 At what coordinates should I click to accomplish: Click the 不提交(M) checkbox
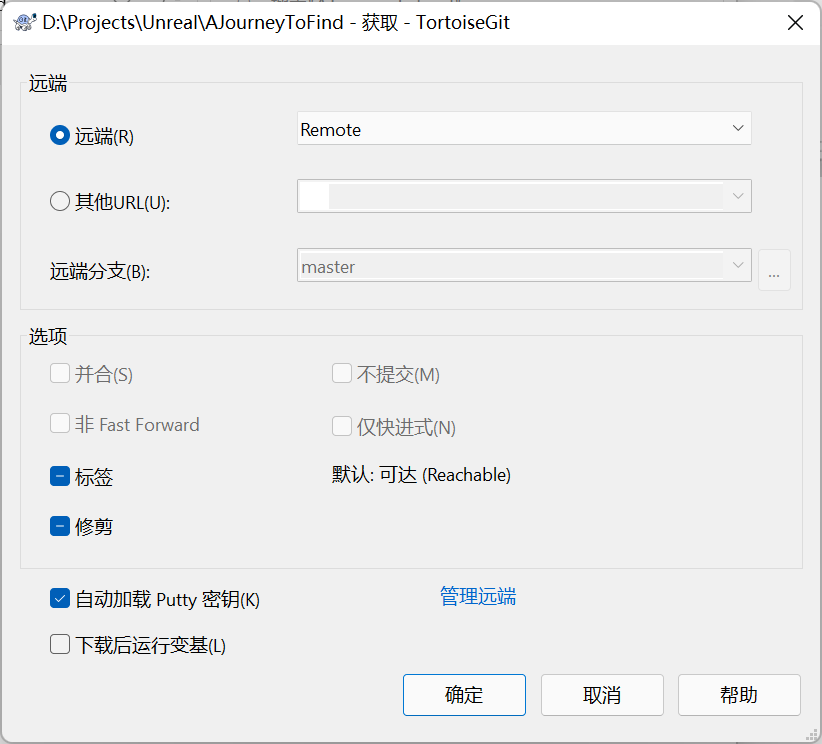(x=343, y=372)
